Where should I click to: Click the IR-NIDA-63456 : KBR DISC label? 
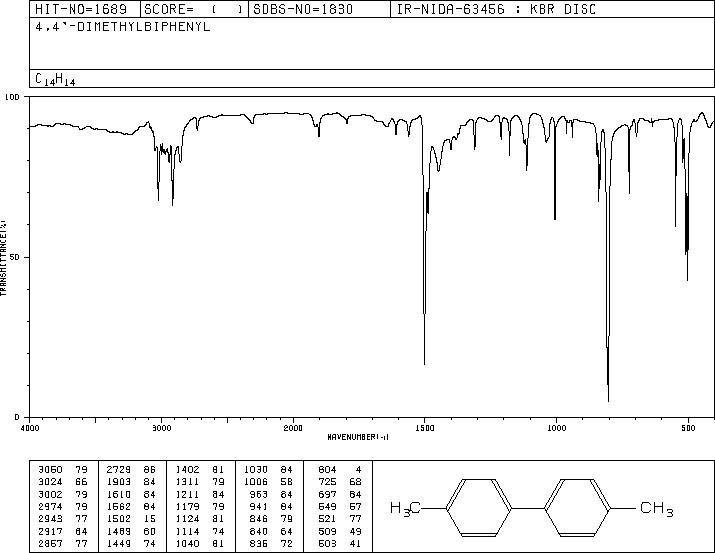(x=496, y=9)
